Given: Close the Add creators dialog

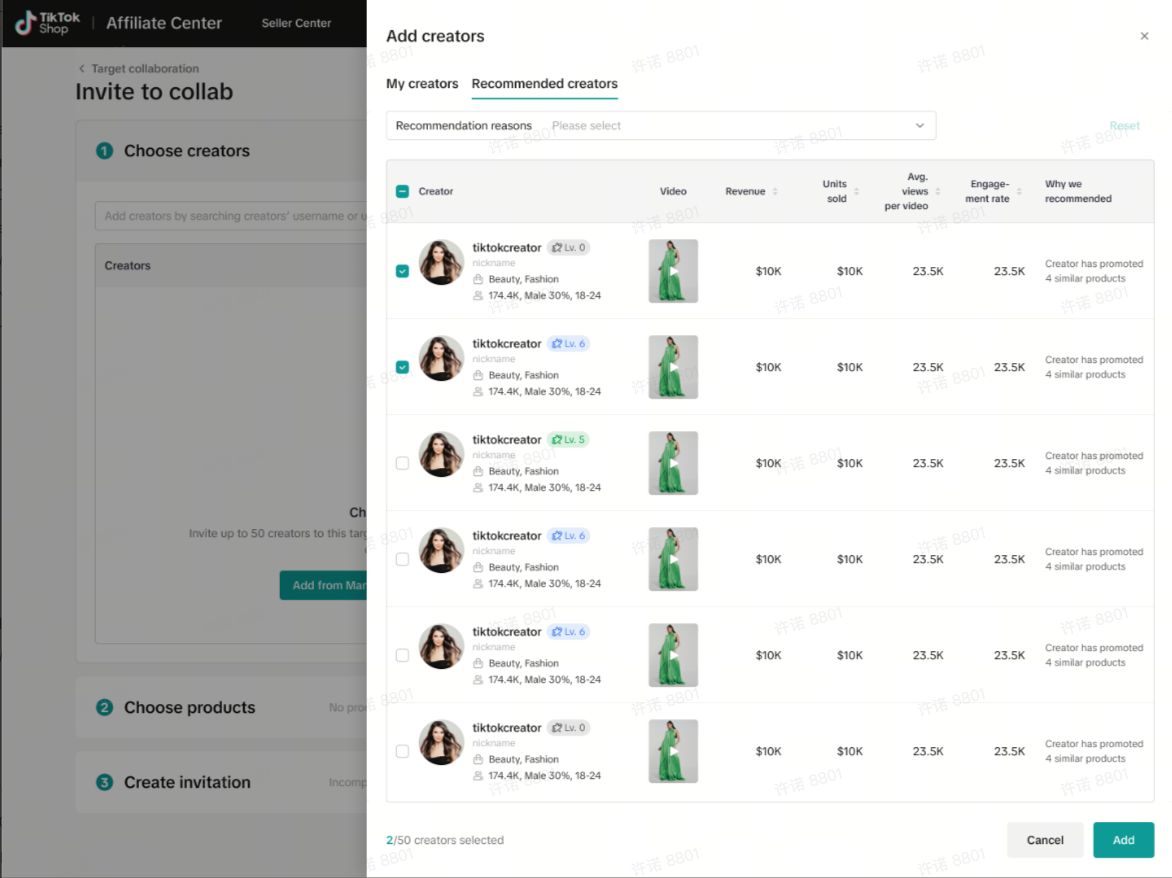Looking at the screenshot, I should (x=1144, y=36).
